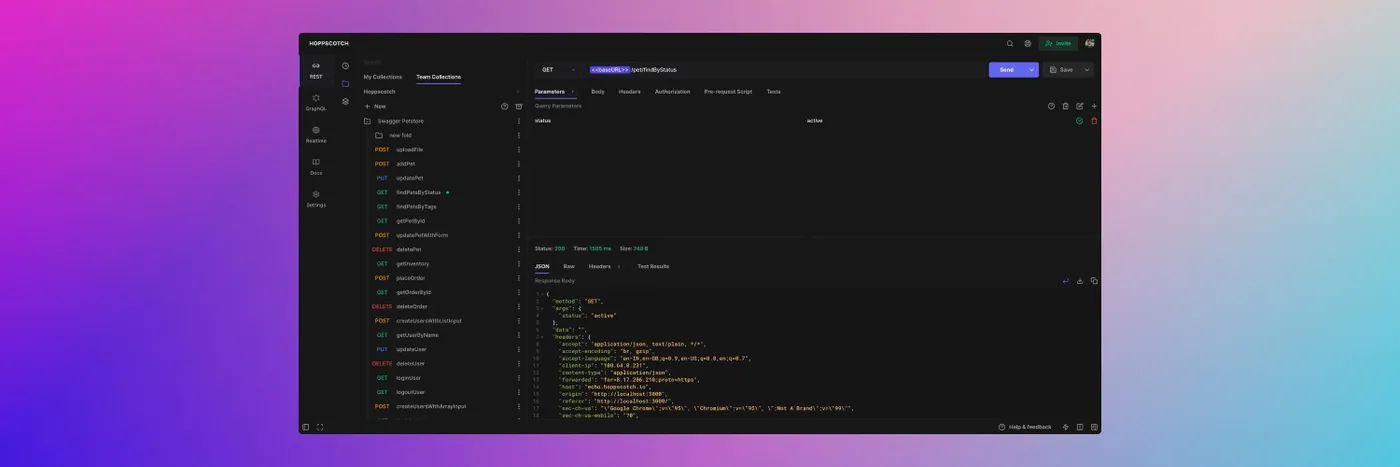Open bulk edit for query parameters

(1080, 106)
